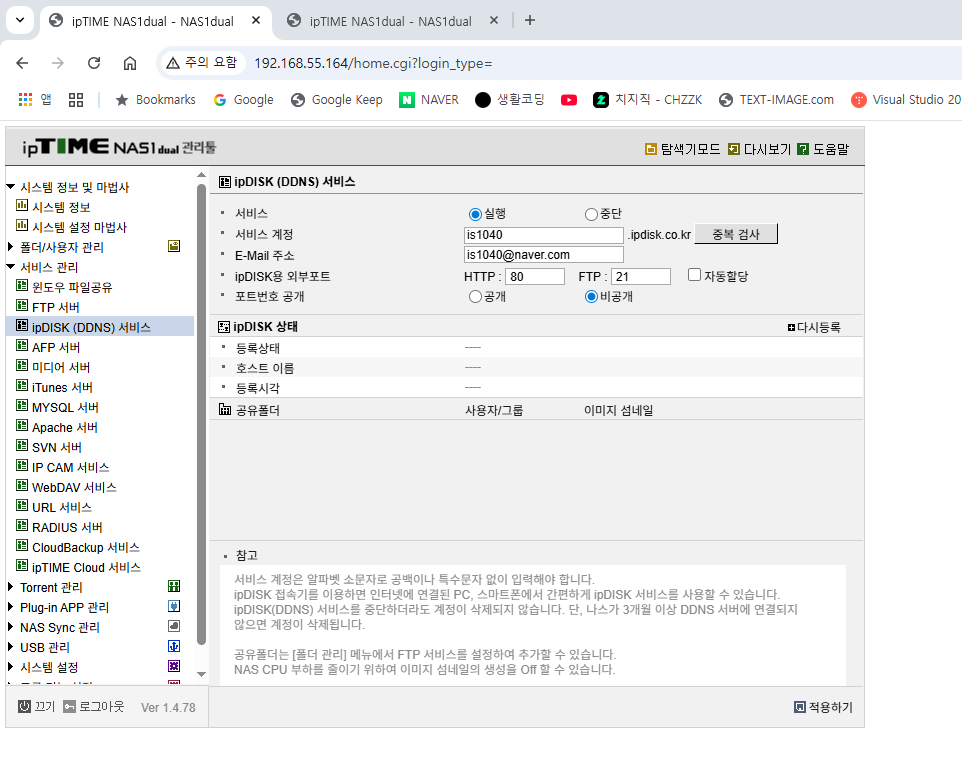Reload the page with browser refresh icon
Screen dimensions: 962x760
click(94, 63)
